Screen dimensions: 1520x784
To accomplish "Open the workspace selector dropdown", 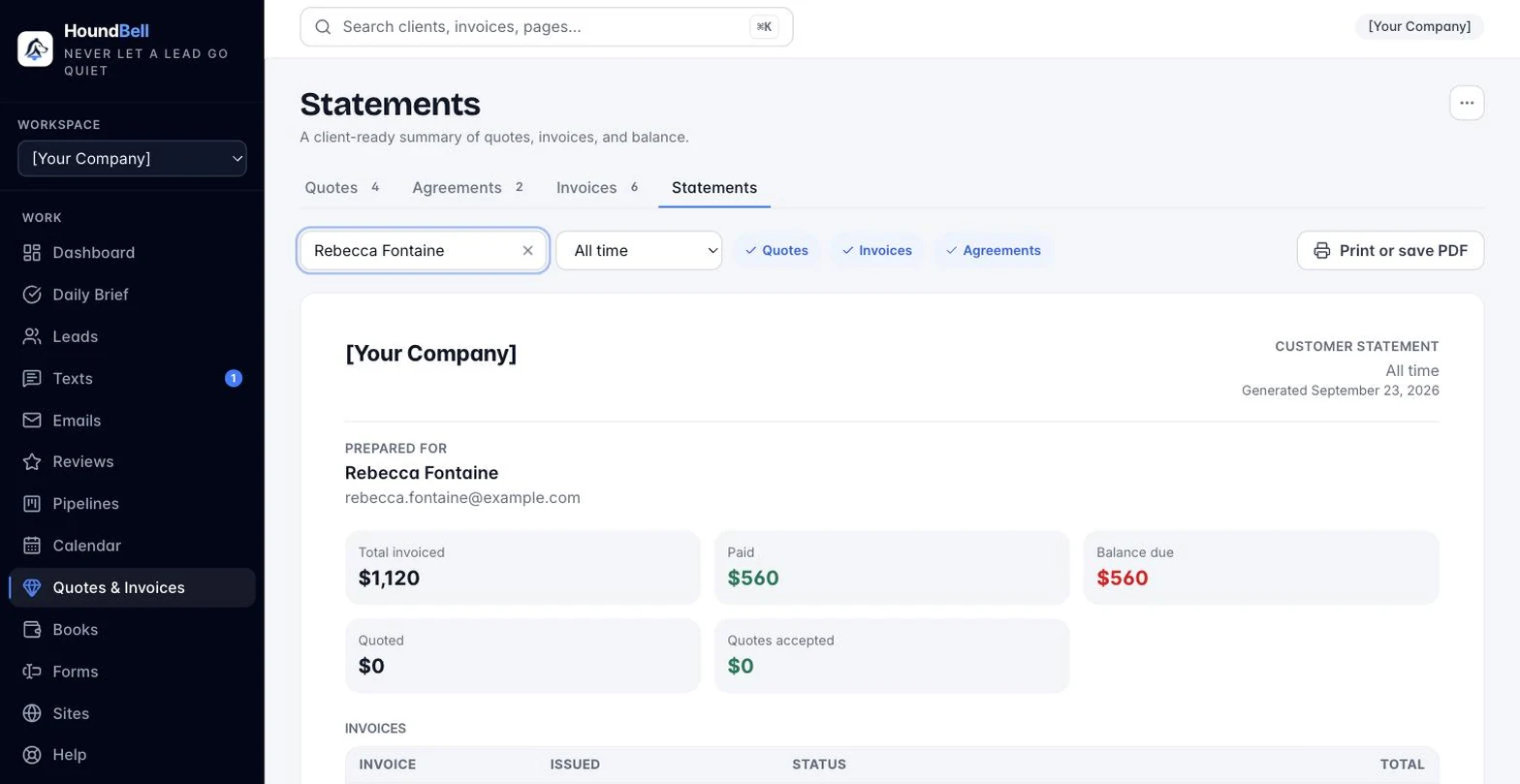I will coord(132,159).
